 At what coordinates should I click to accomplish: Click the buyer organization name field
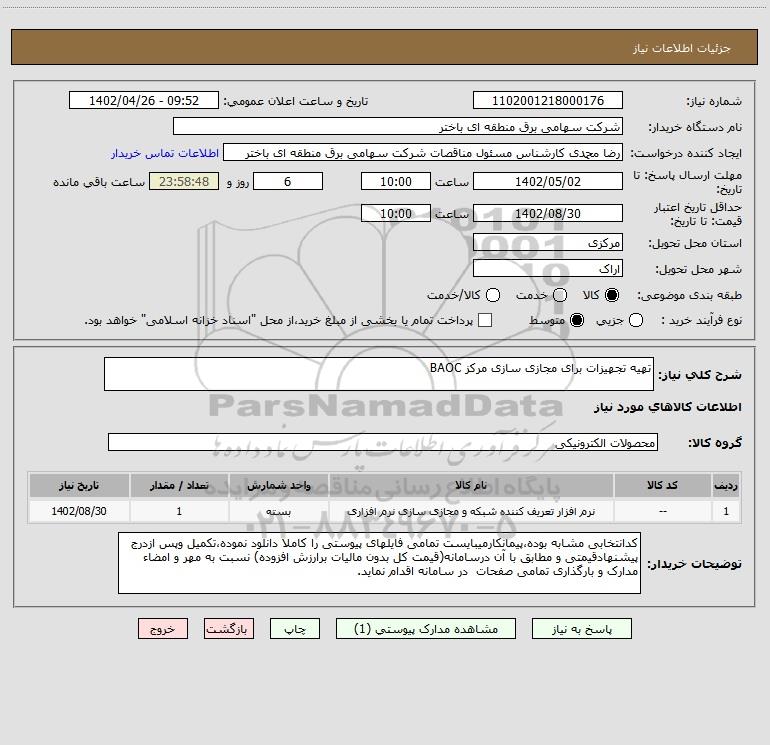[x=398, y=127]
